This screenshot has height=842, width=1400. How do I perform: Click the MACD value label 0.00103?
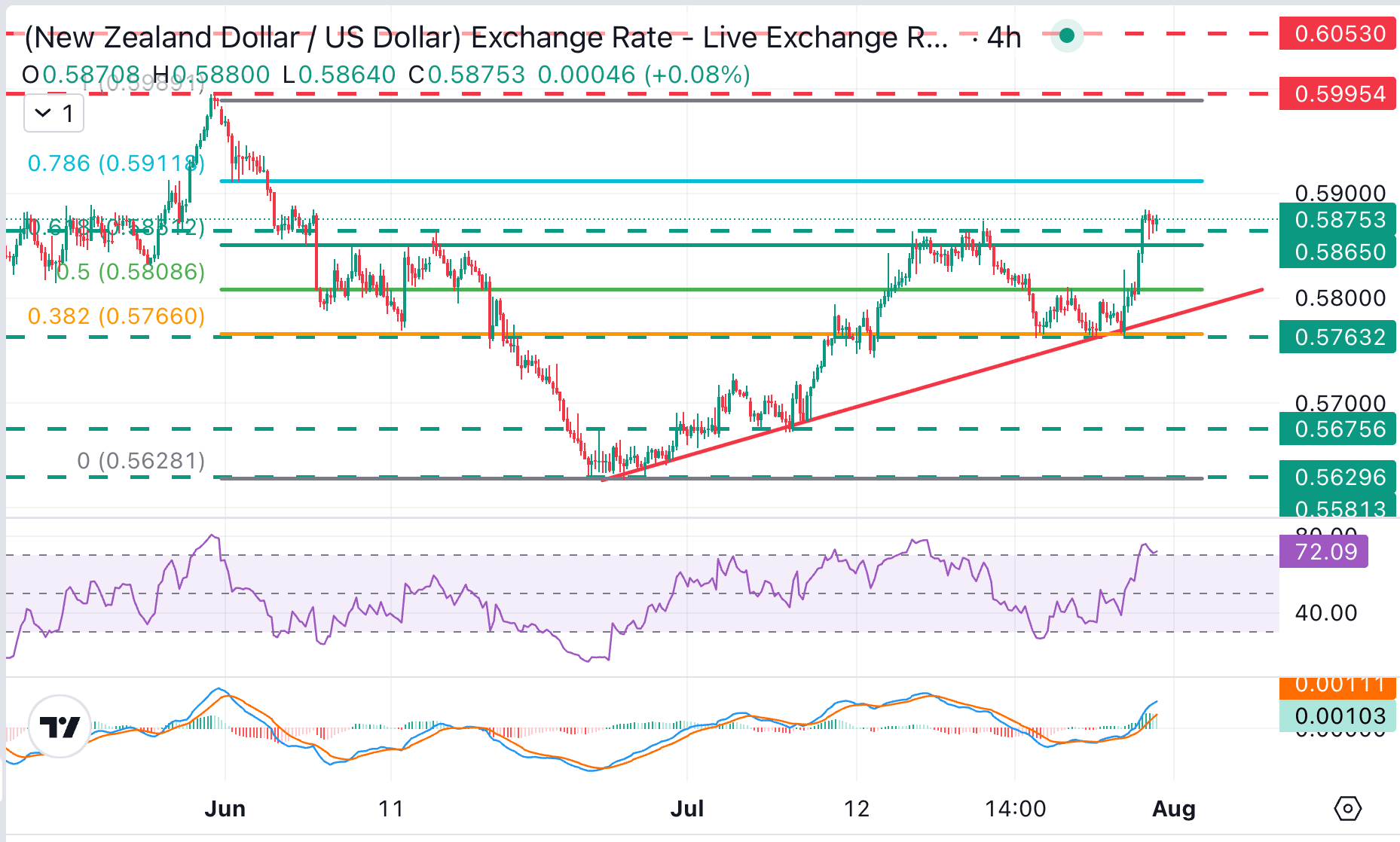1337,715
